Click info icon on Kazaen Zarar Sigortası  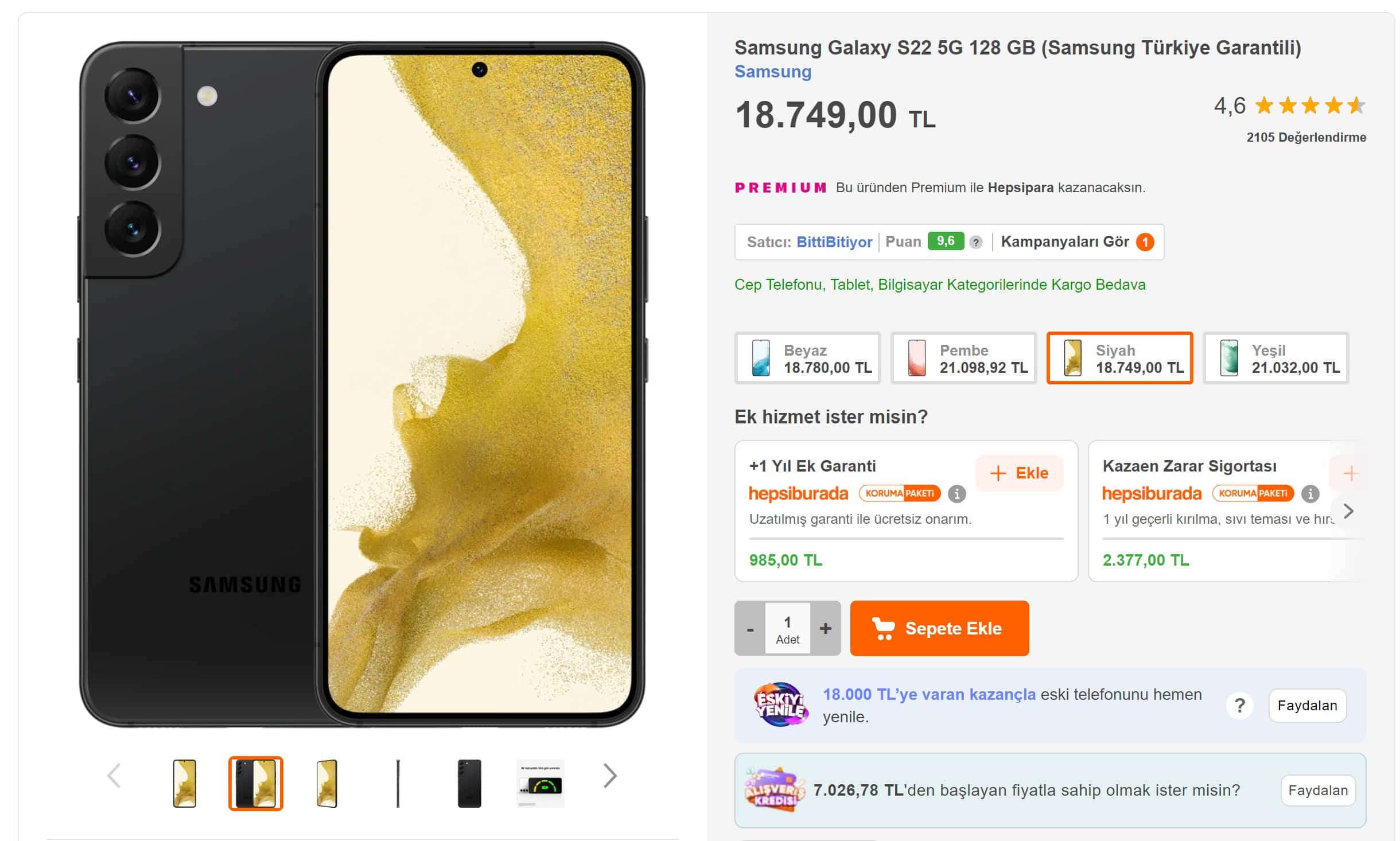click(1310, 493)
